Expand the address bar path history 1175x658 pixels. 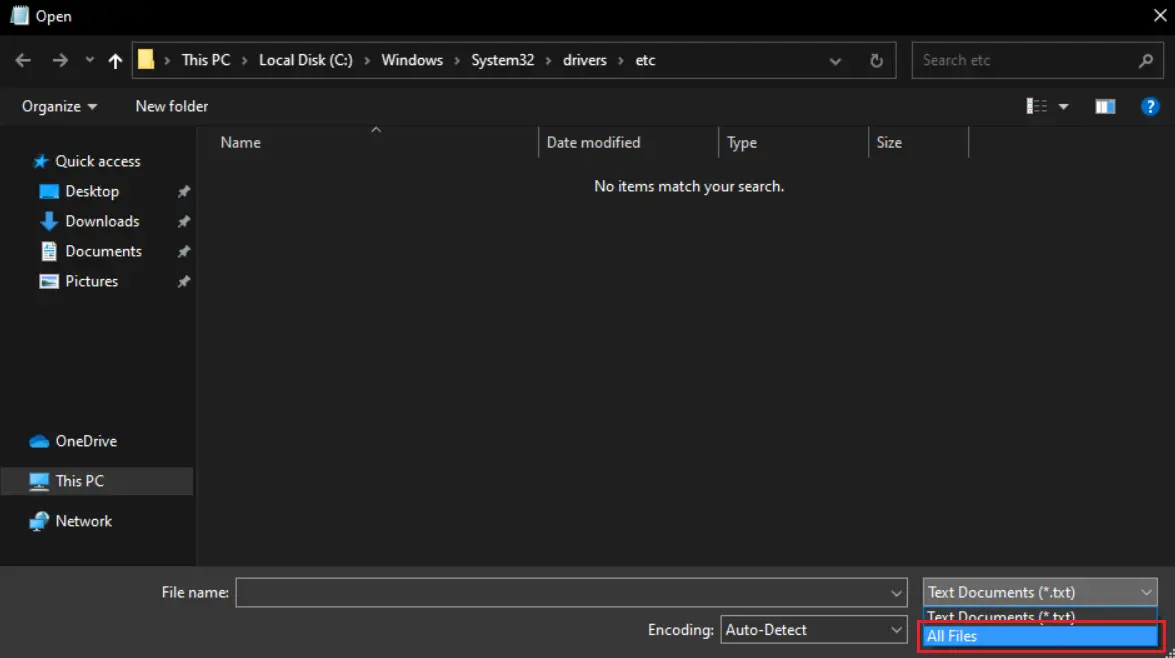point(835,61)
